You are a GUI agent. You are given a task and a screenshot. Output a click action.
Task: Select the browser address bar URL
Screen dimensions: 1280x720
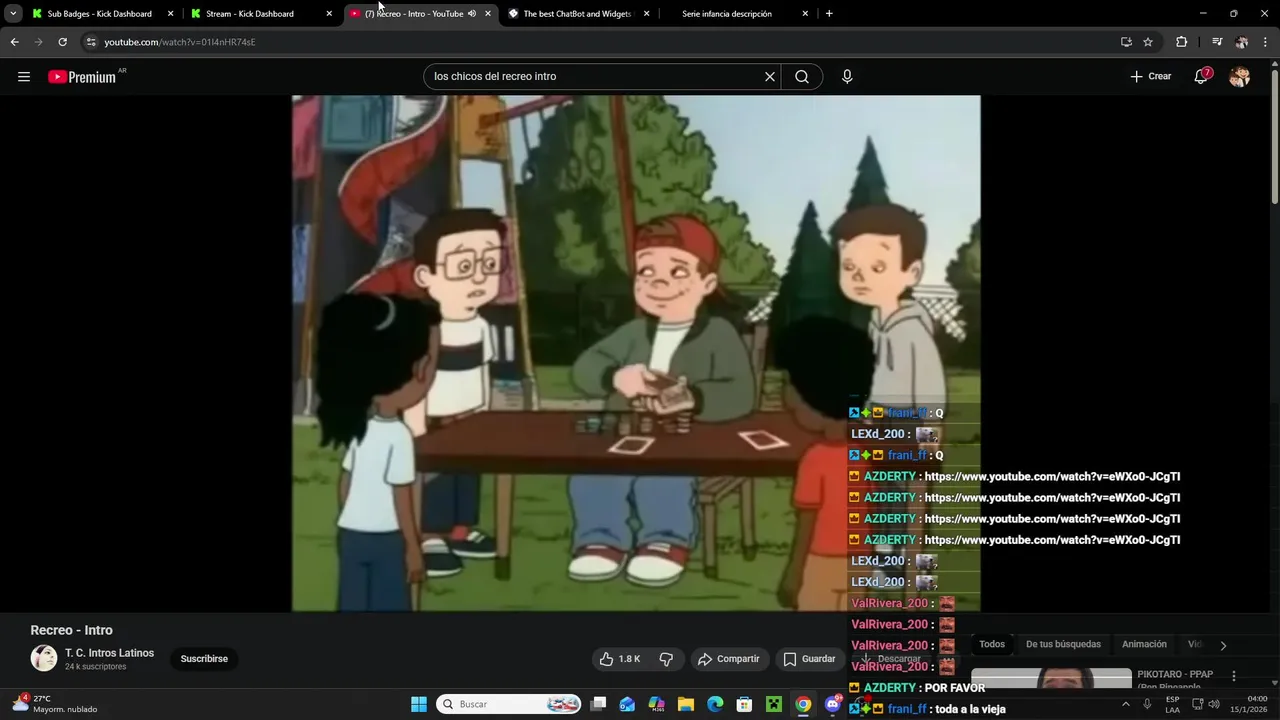point(180,42)
